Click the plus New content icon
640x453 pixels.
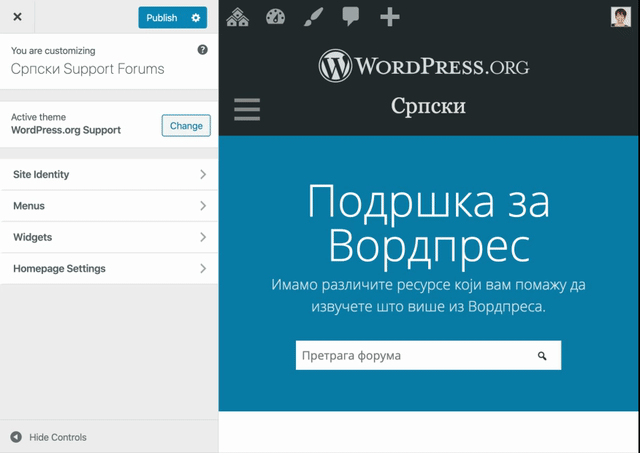pos(390,17)
